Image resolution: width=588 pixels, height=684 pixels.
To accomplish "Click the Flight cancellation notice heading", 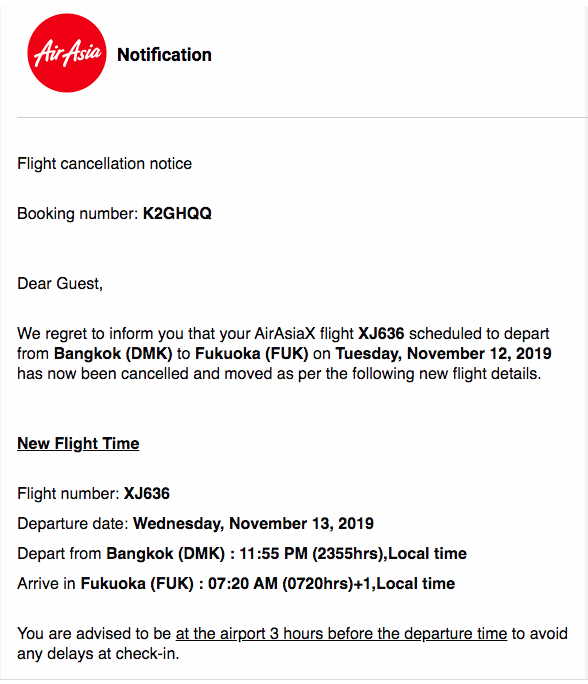I will 104,164.
